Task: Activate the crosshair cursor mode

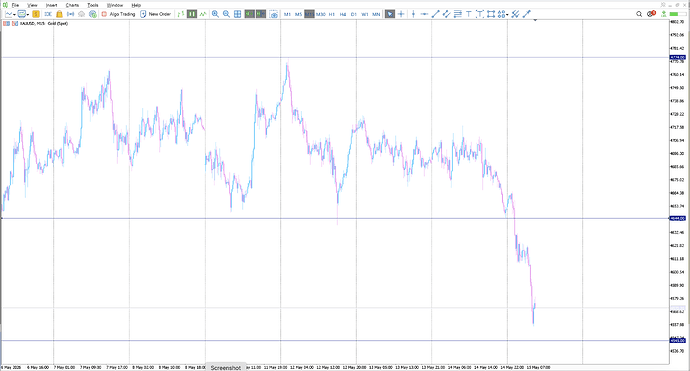Action: [401, 14]
